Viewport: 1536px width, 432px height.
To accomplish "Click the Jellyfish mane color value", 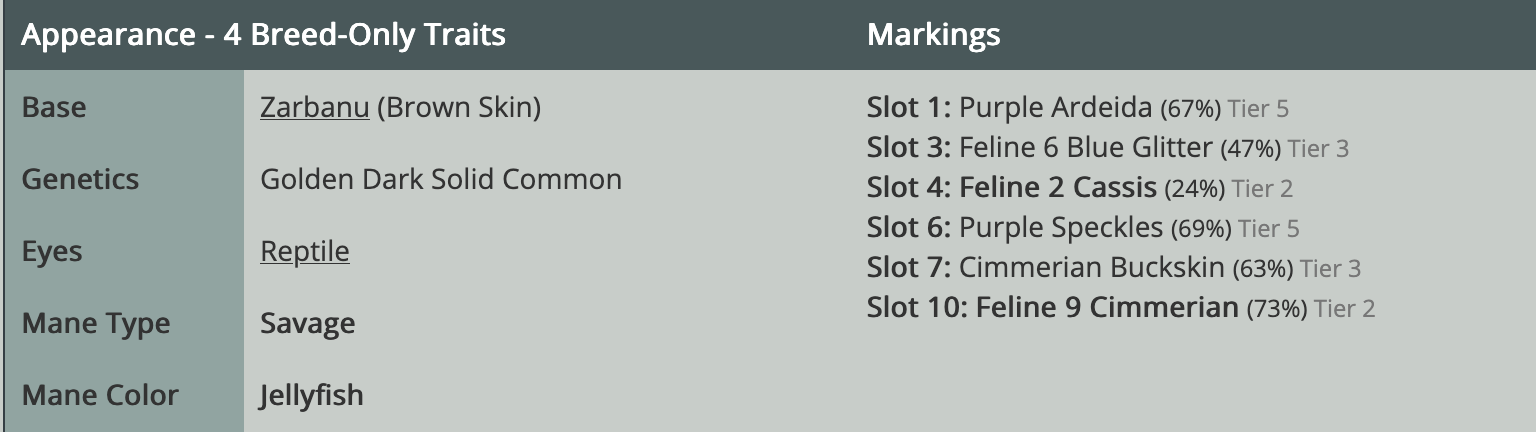I will click(x=311, y=395).
